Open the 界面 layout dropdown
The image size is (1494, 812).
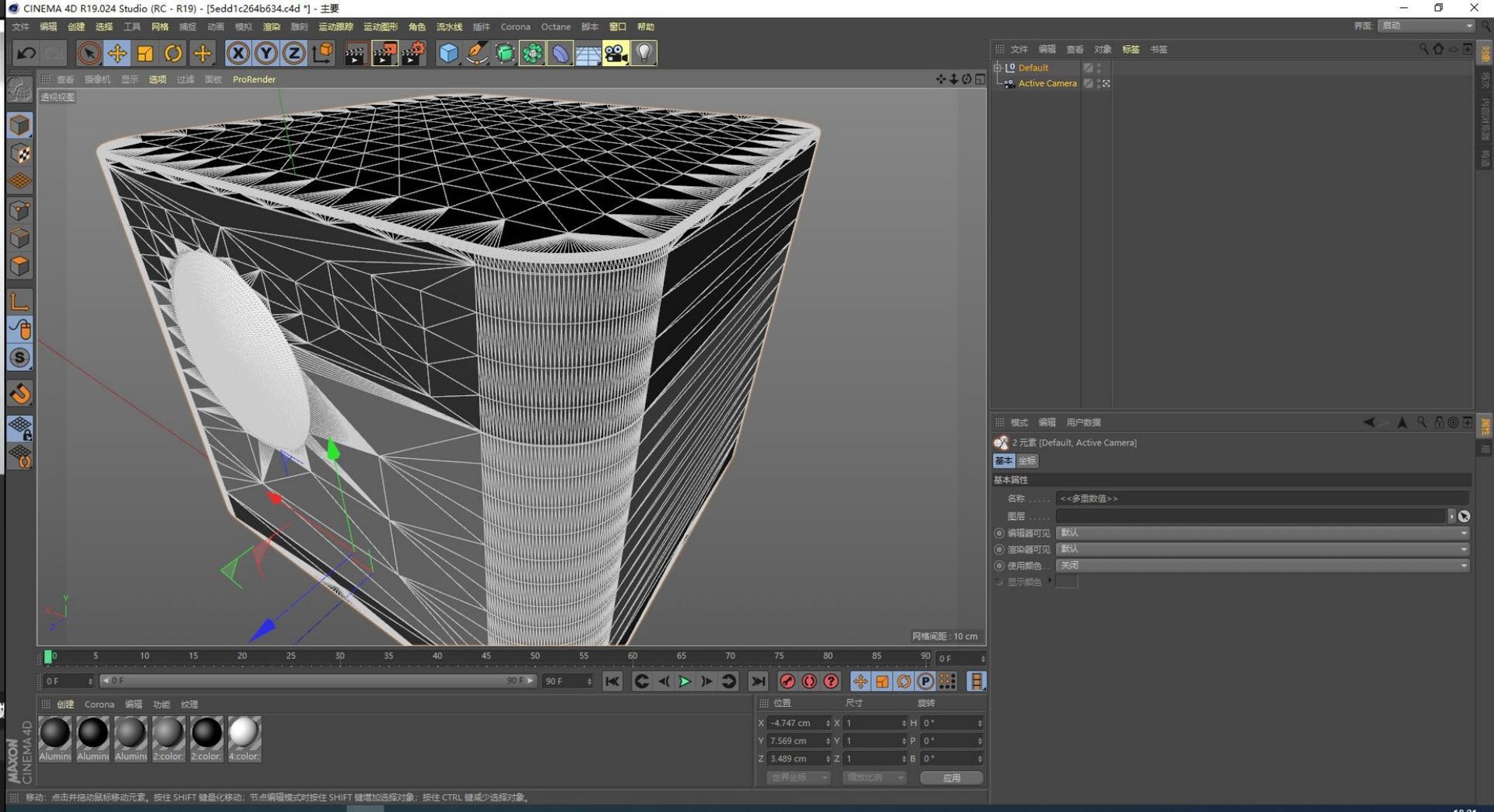point(1426,26)
